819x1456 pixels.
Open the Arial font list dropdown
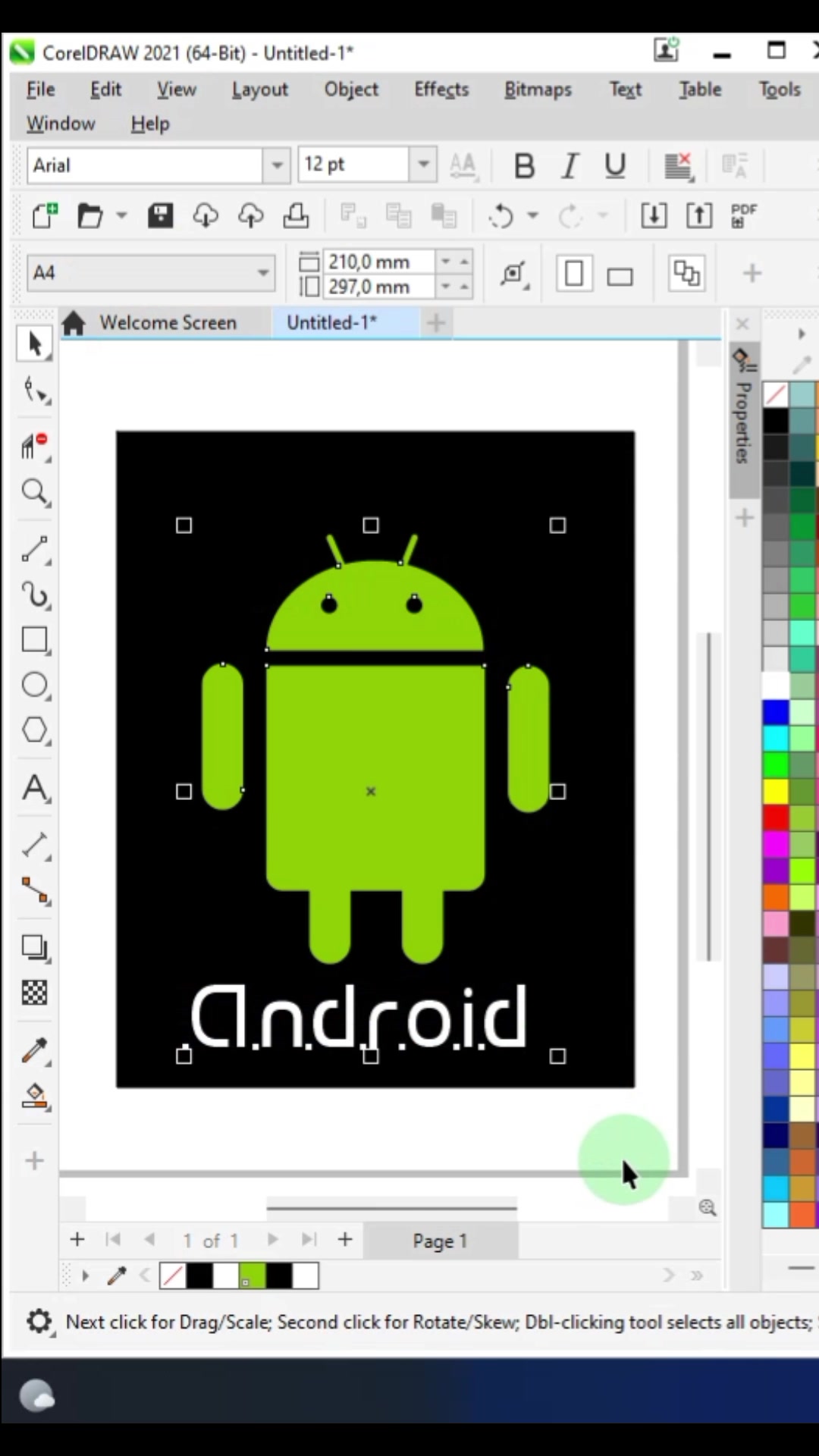tap(277, 165)
